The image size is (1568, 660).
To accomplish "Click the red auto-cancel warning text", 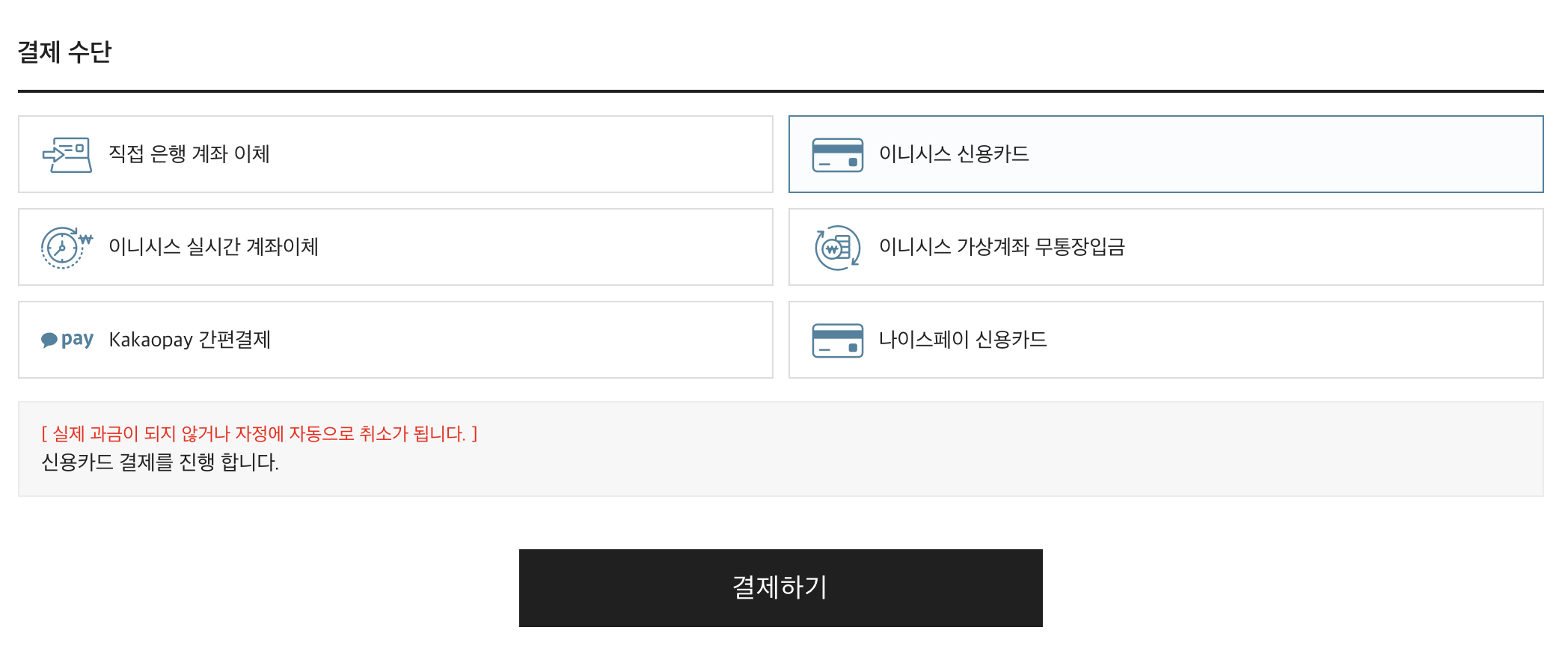I will [259, 434].
